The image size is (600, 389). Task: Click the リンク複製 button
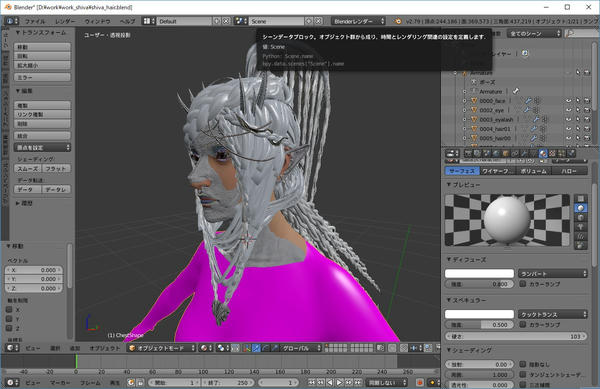pyautogui.click(x=42, y=114)
